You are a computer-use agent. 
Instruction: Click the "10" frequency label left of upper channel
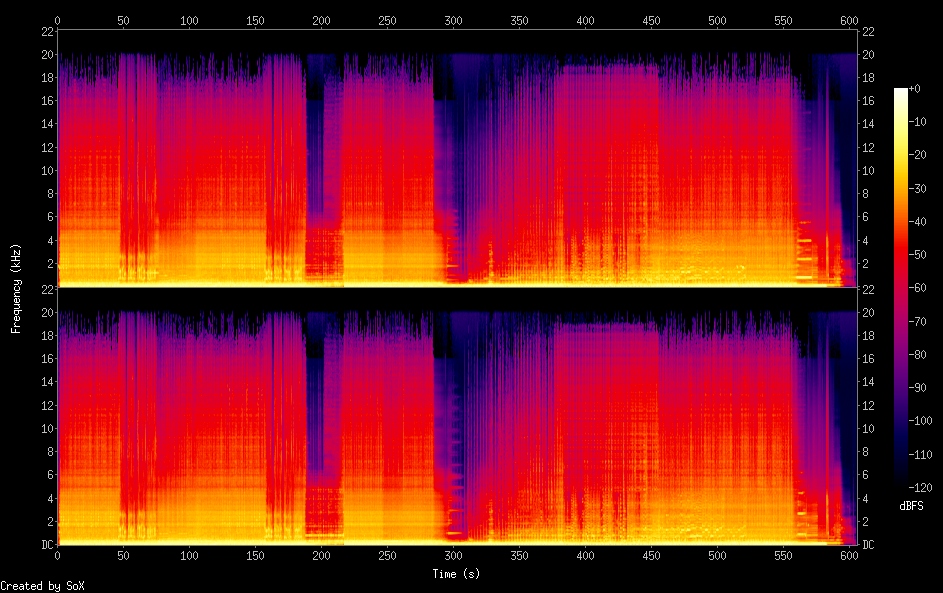click(47, 170)
